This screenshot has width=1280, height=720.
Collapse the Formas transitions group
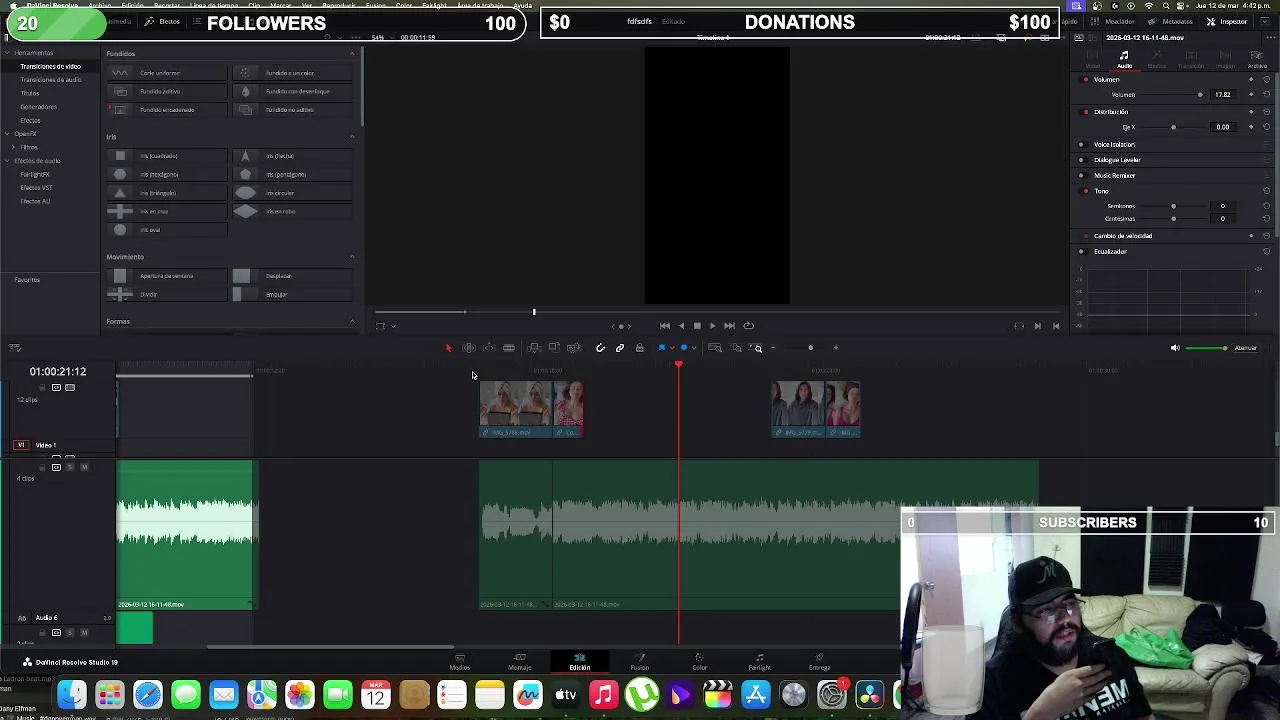click(352, 321)
